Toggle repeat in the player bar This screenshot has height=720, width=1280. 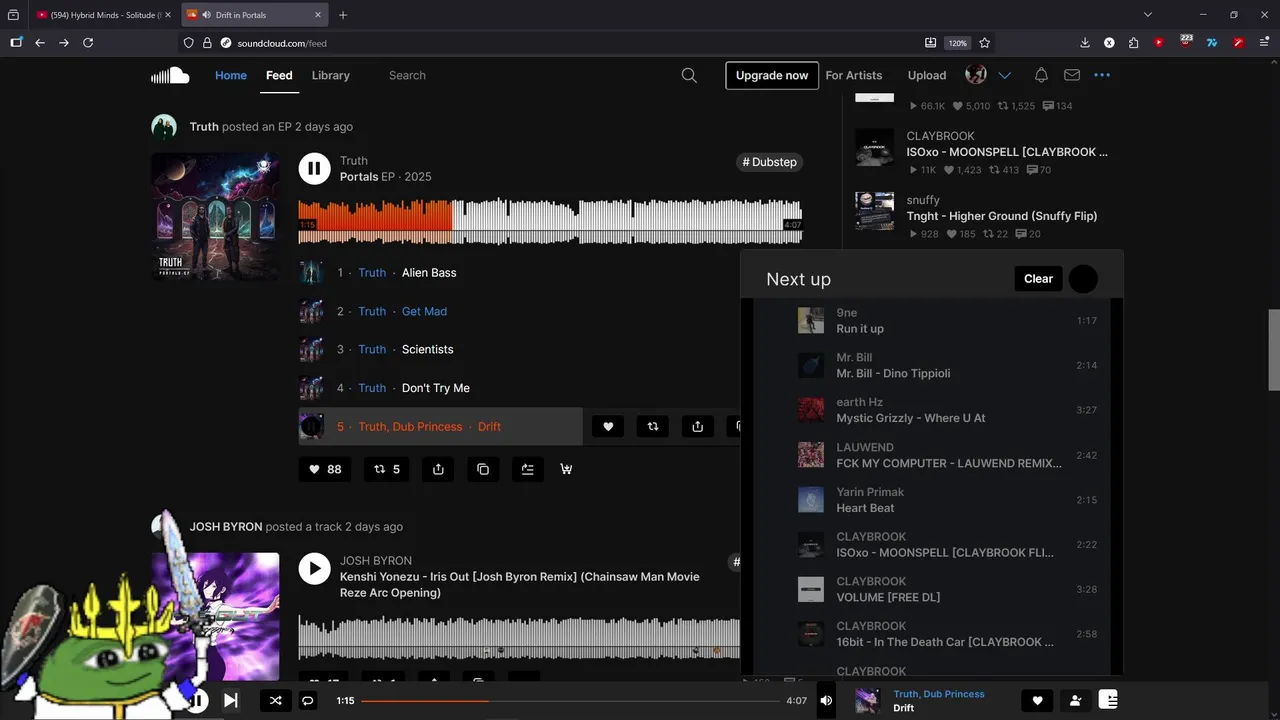pyautogui.click(x=308, y=701)
